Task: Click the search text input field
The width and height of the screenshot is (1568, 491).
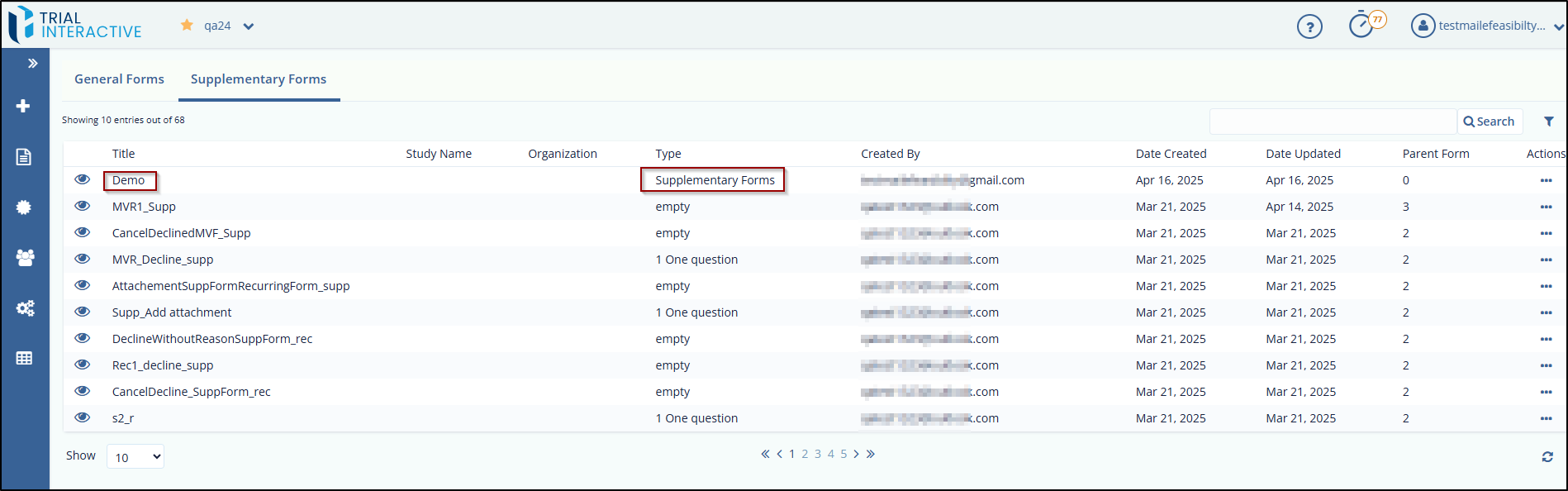Action: tap(1333, 122)
